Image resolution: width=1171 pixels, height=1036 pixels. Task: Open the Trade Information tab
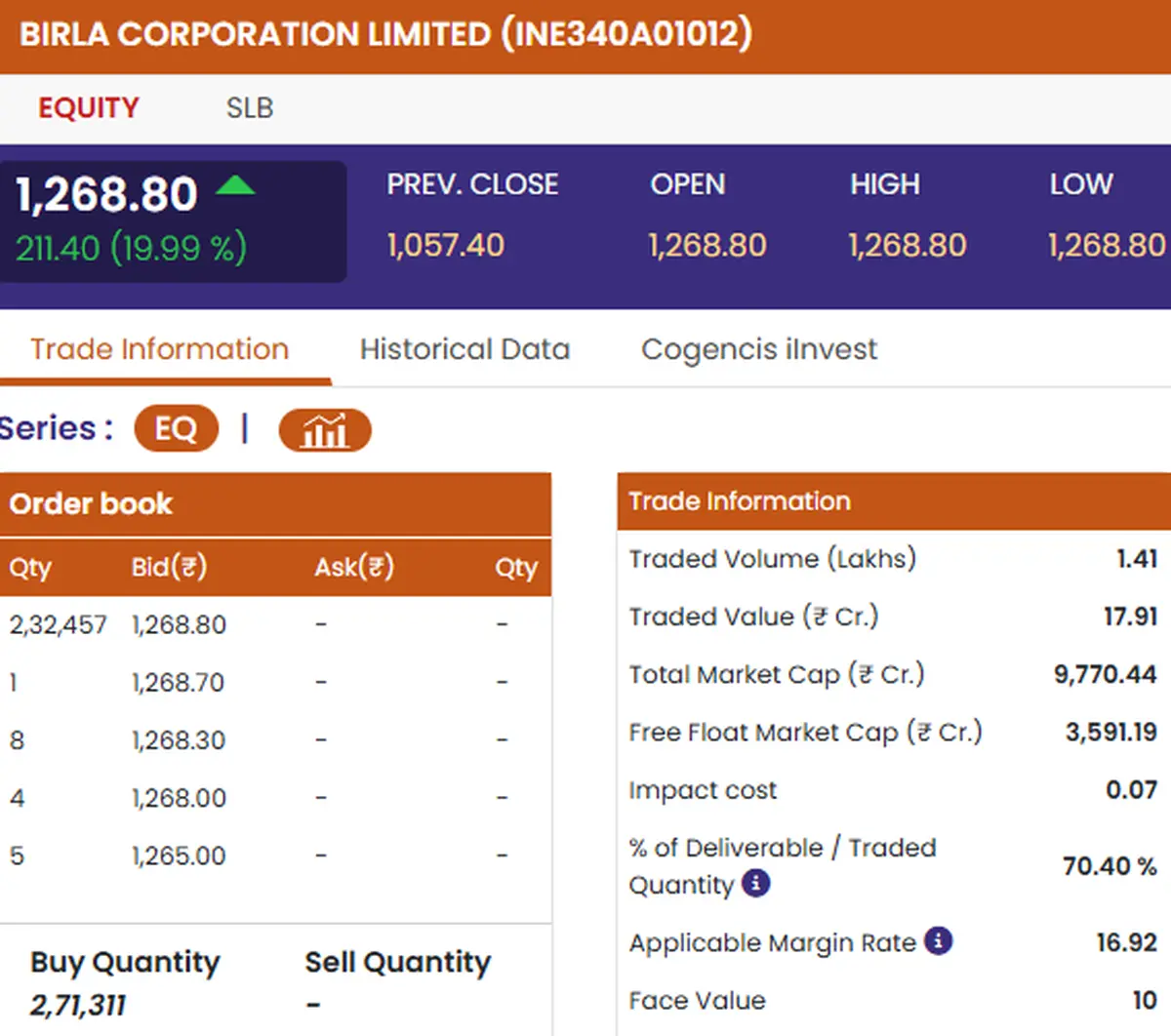point(160,349)
